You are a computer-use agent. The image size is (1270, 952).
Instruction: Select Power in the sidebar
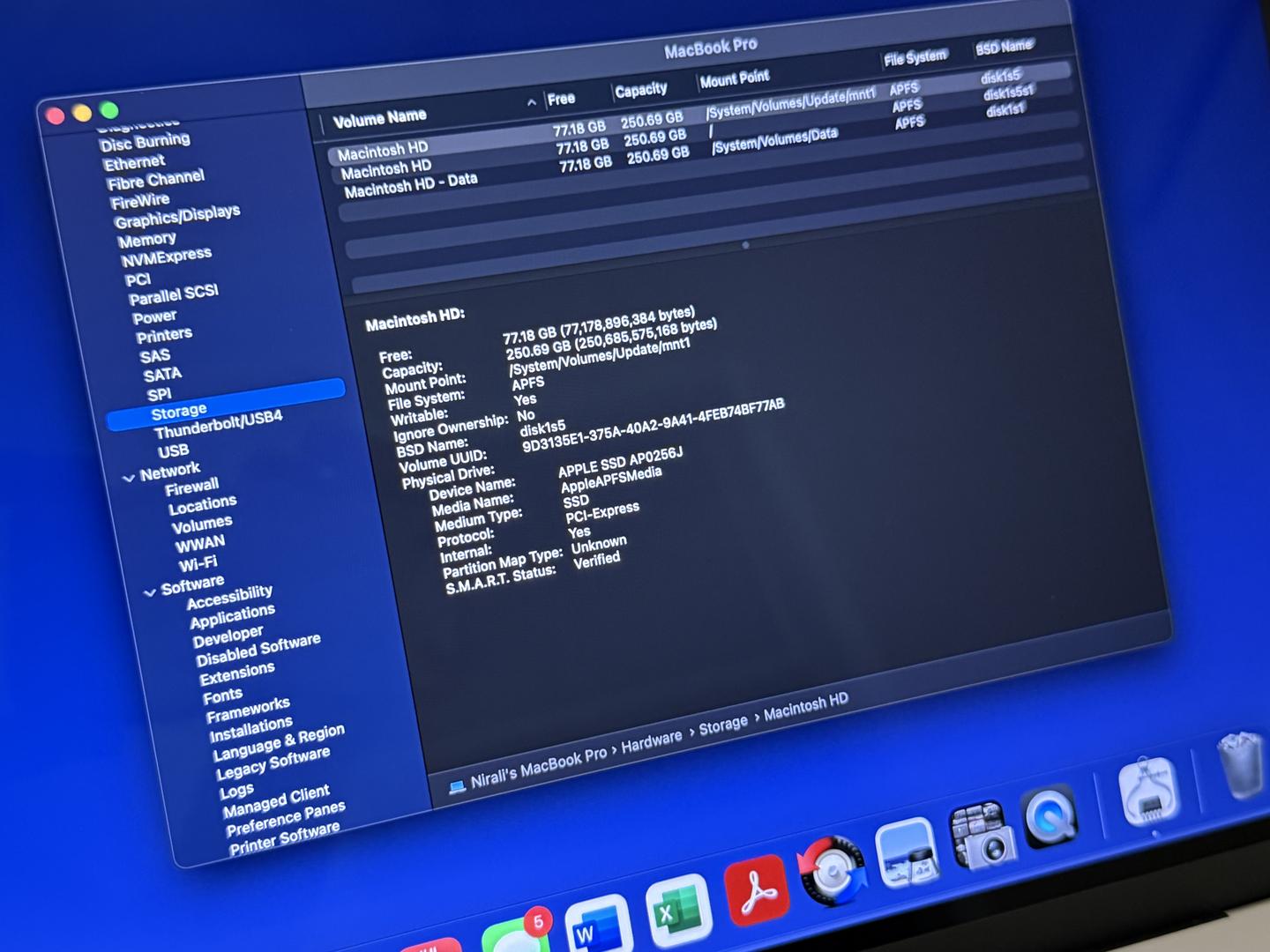coord(154,317)
